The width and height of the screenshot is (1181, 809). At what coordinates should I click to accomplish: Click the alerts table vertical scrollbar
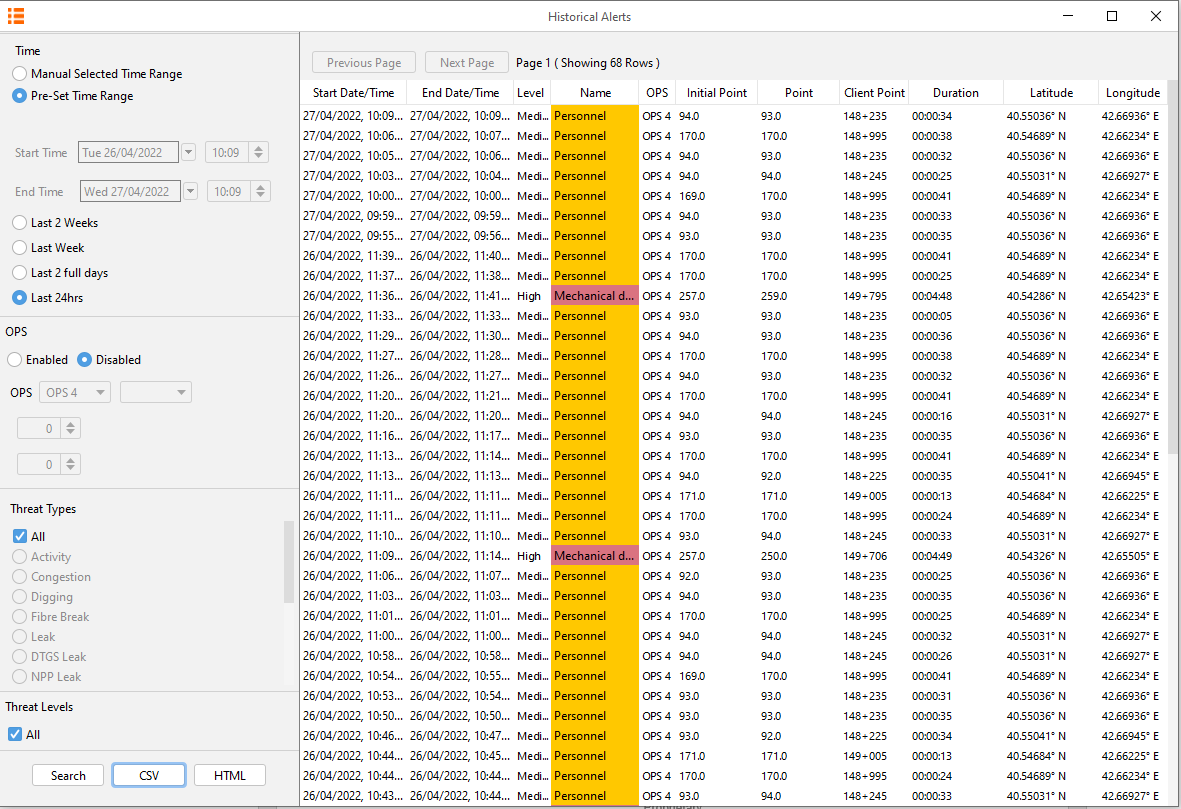(1173, 300)
